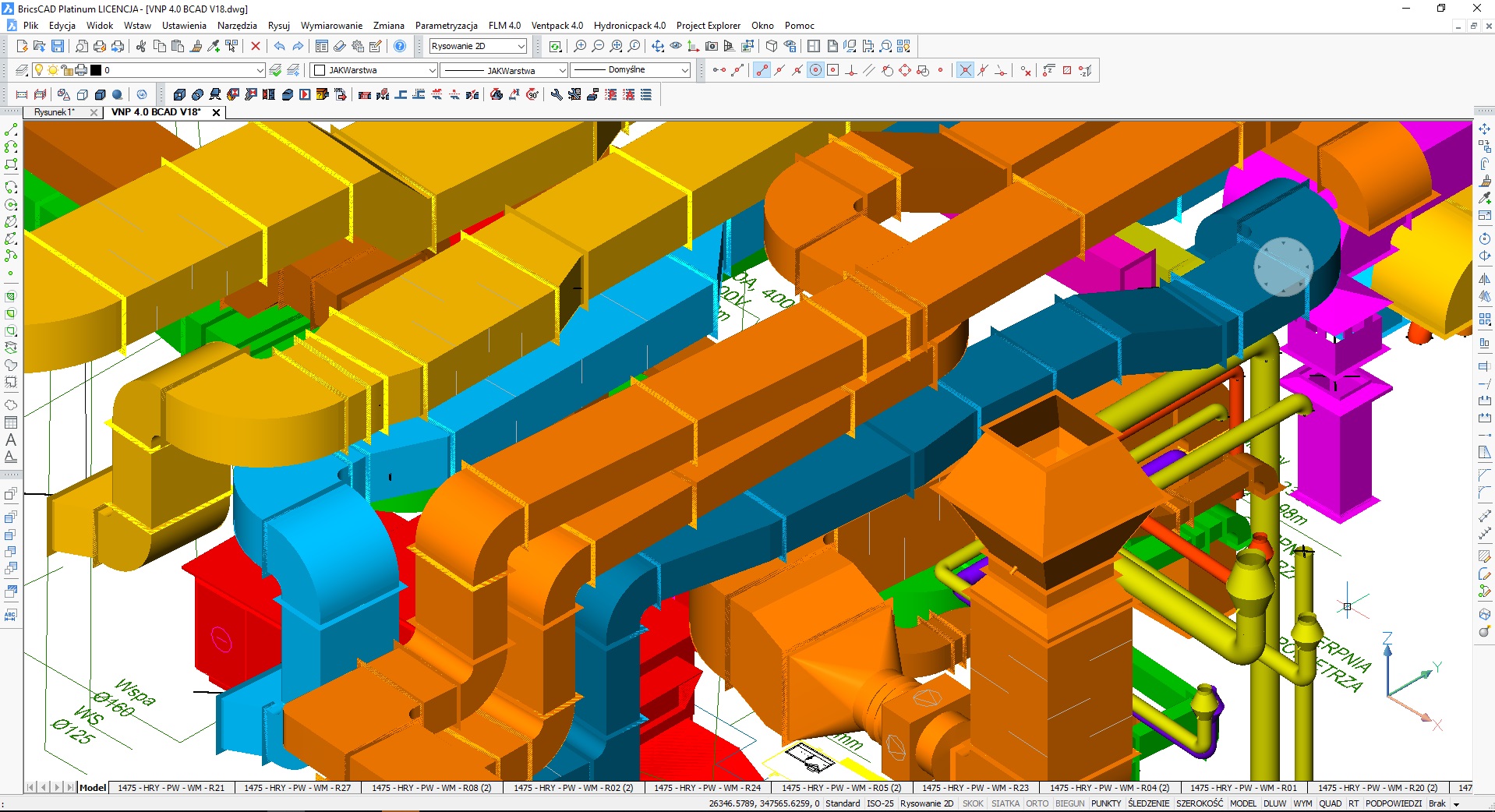Open the blue Help question mark icon
This screenshot has height=812, width=1495.
coord(400,47)
